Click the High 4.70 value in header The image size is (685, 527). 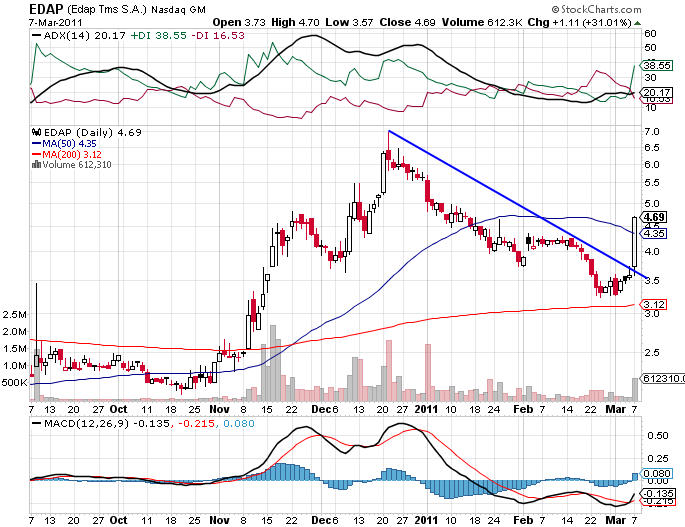(x=295, y=22)
